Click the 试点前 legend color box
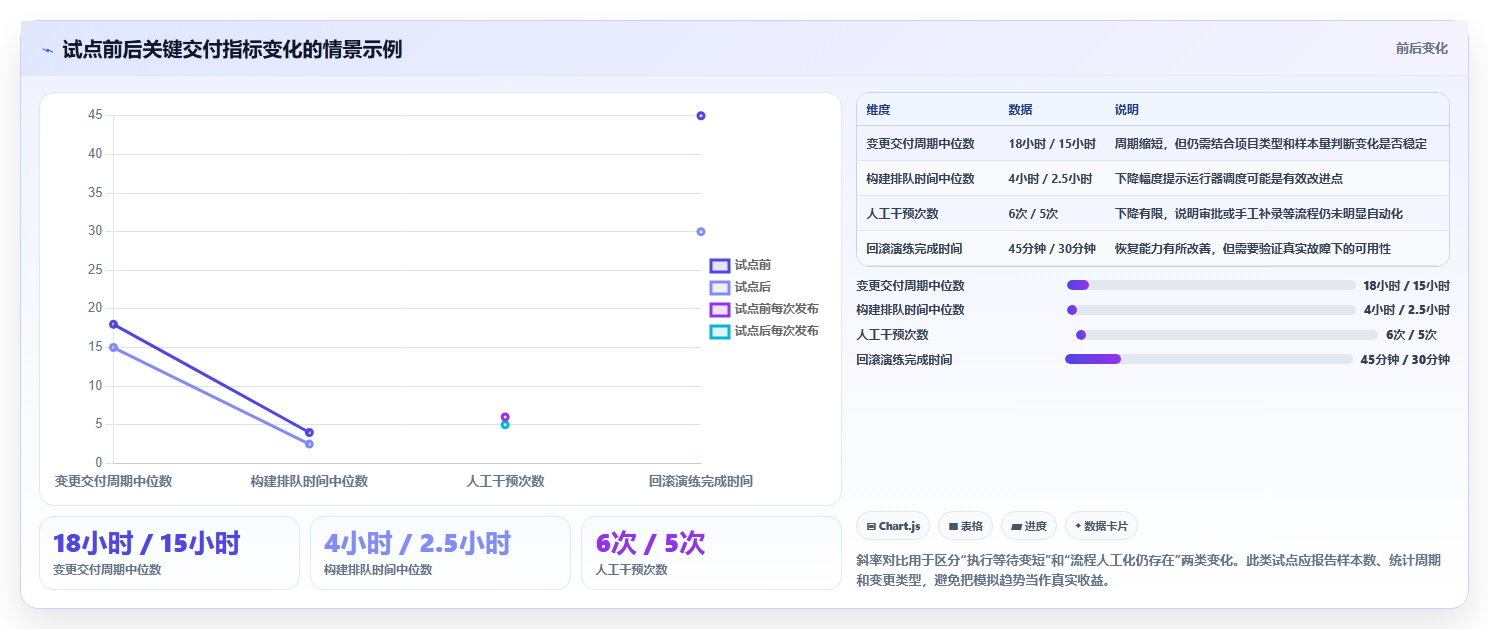1489x629 pixels. 720,265
